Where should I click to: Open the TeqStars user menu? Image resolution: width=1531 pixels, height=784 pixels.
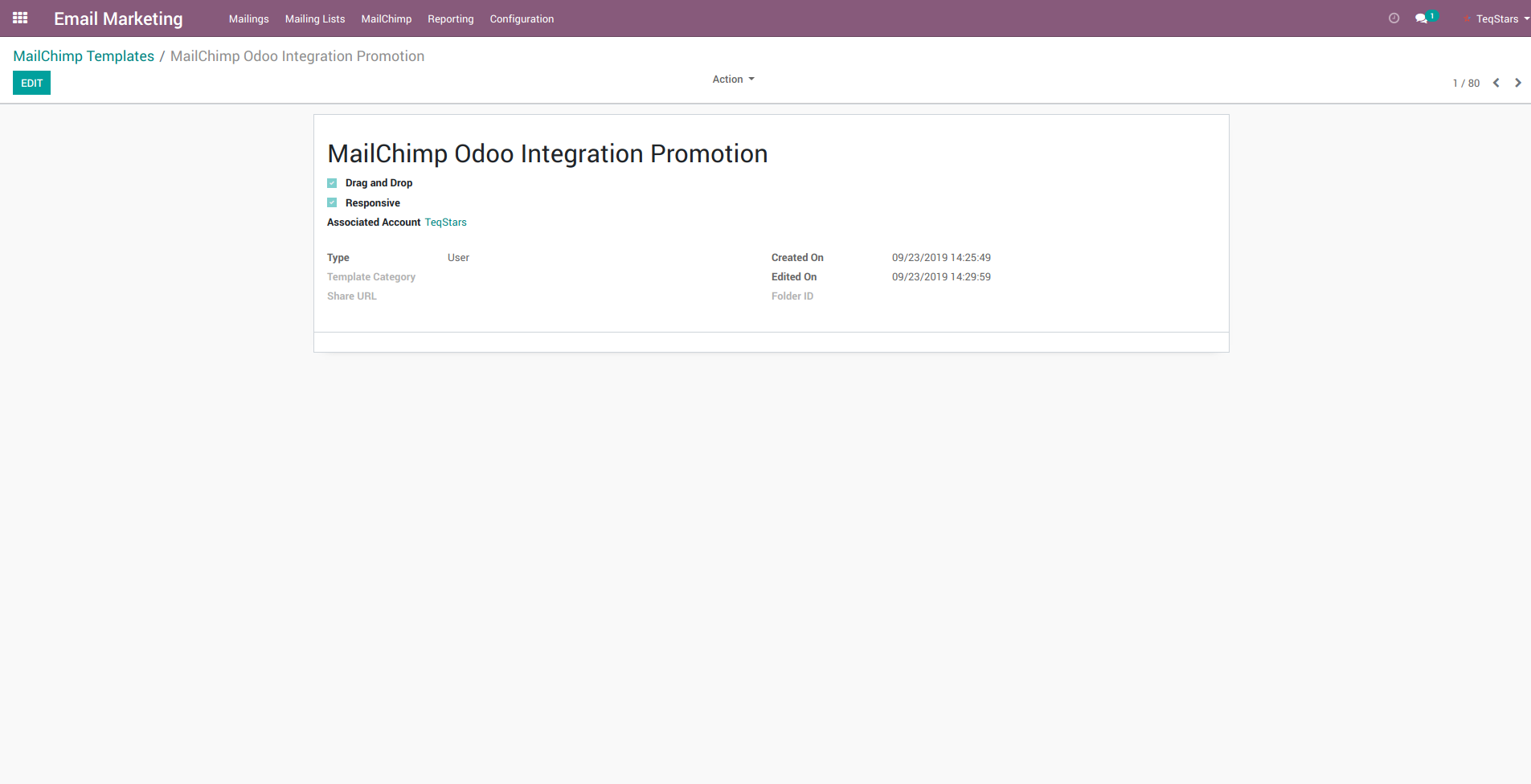(x=1499, y=18)
